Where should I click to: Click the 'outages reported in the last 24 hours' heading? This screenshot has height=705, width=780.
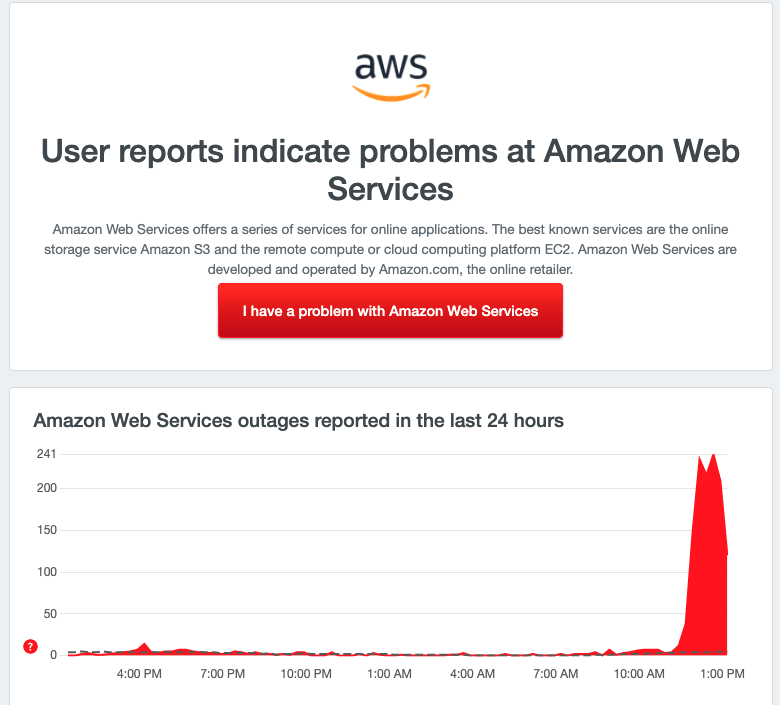(298, 421)
